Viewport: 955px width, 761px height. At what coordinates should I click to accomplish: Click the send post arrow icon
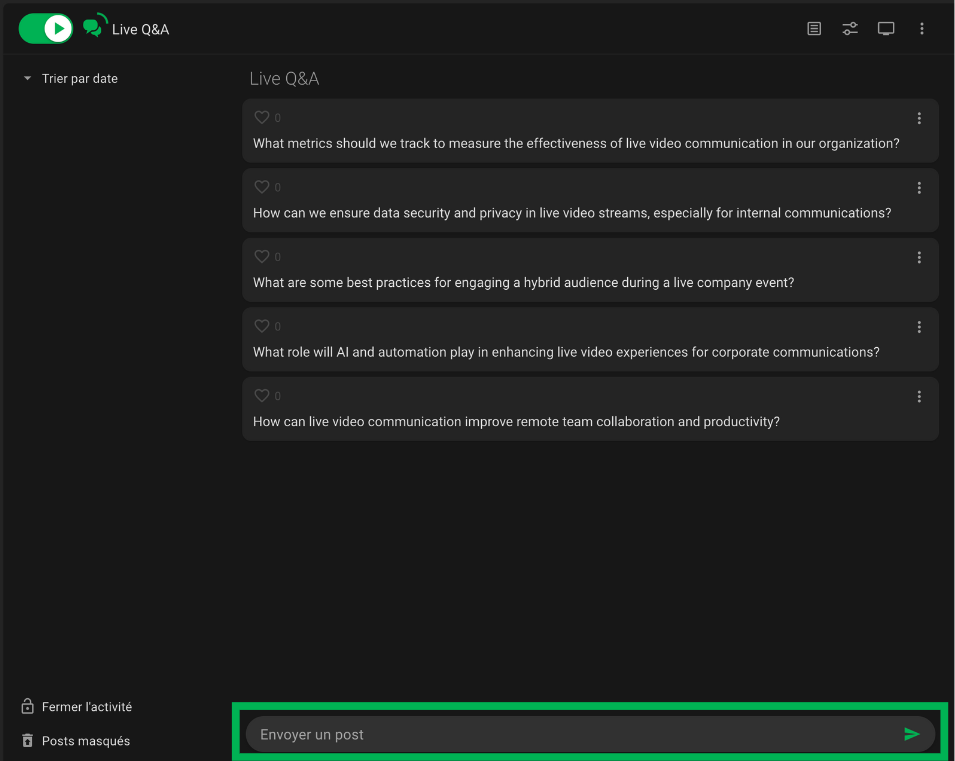point(911,734)
